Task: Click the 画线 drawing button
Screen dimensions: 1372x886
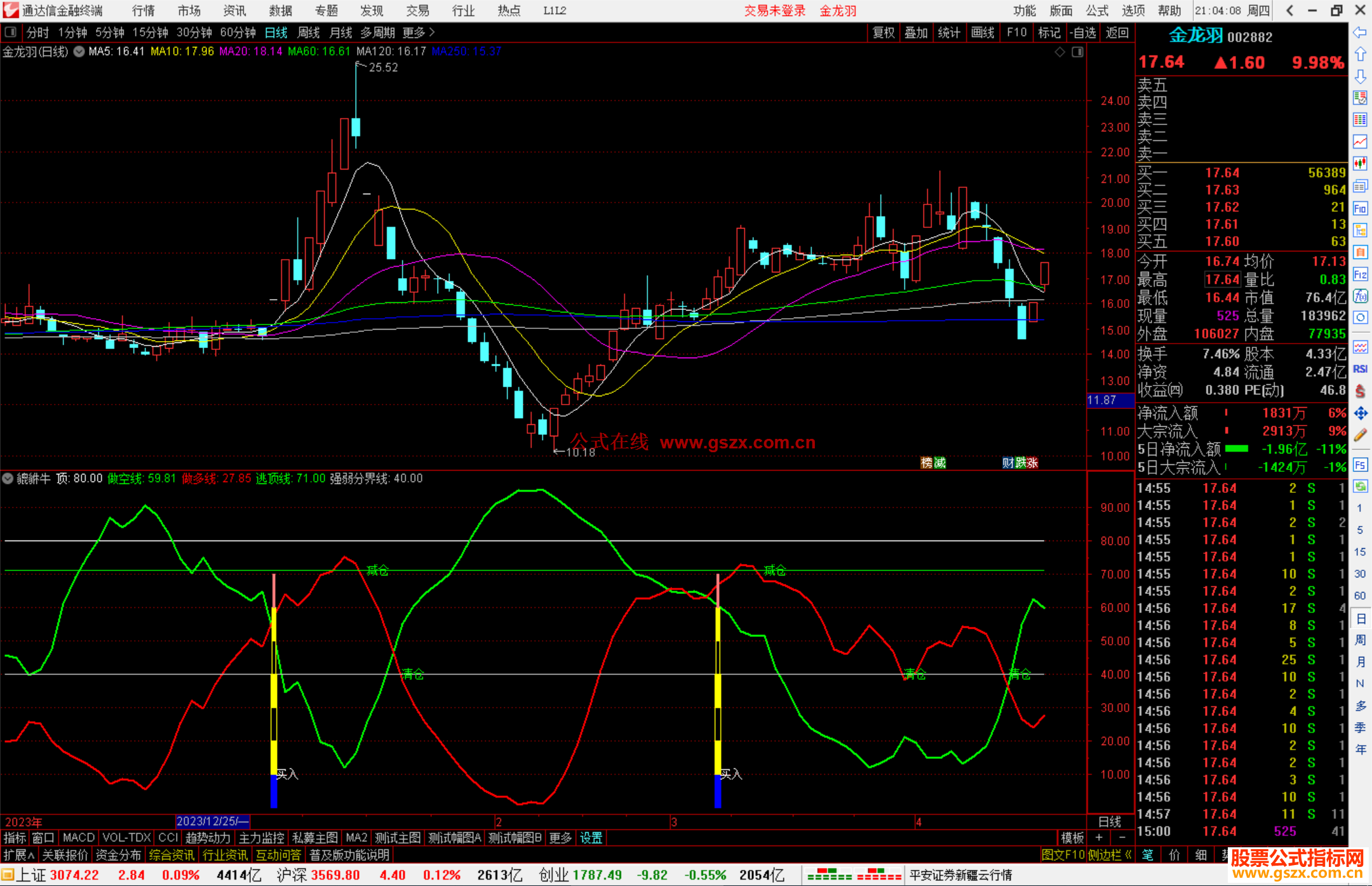Action: [x=982, y=32]
